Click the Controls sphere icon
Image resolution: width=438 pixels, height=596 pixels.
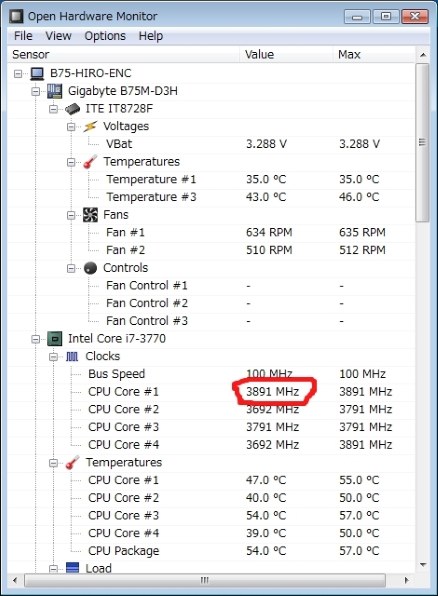point(90,268)
